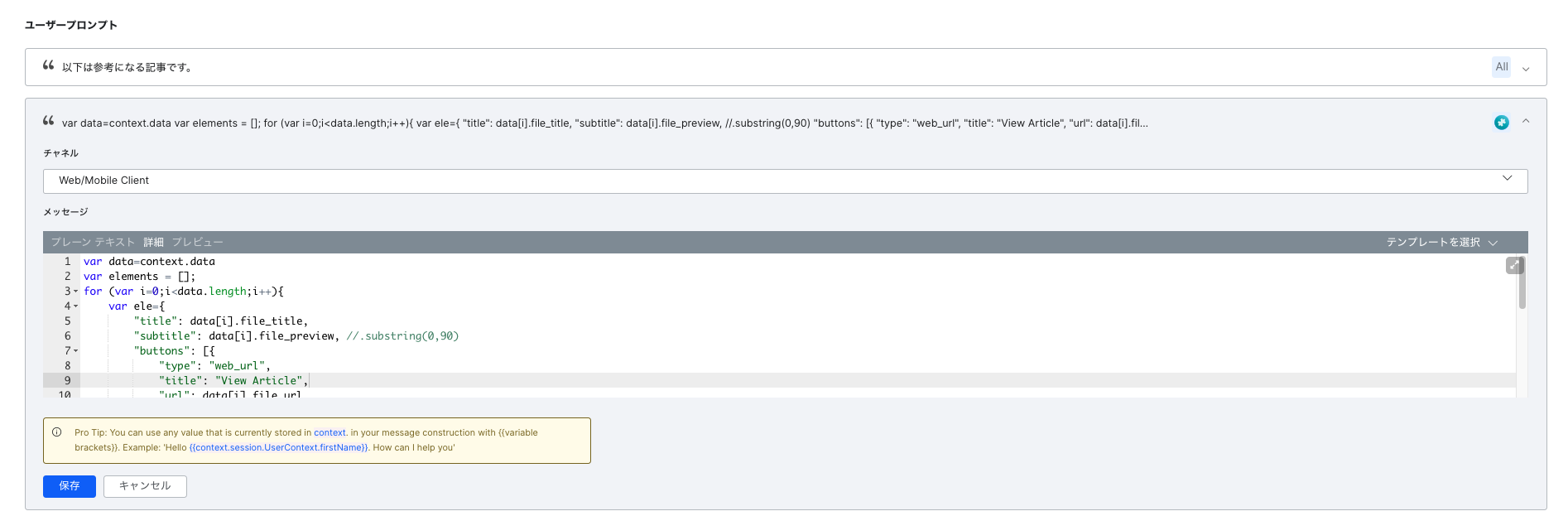Switch to プレーン テキスト tab
The height and width of the screenshot is (516, 1568).
93,242
